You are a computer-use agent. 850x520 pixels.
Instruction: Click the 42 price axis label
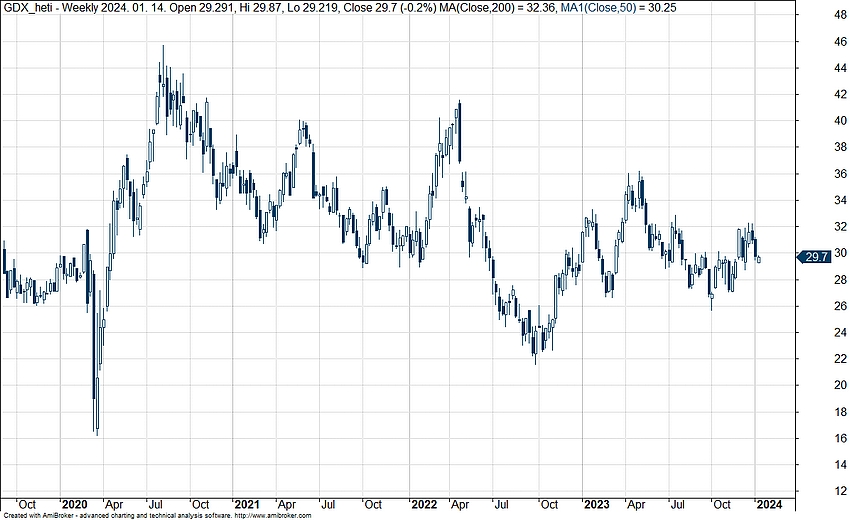[x=840, y=94]
